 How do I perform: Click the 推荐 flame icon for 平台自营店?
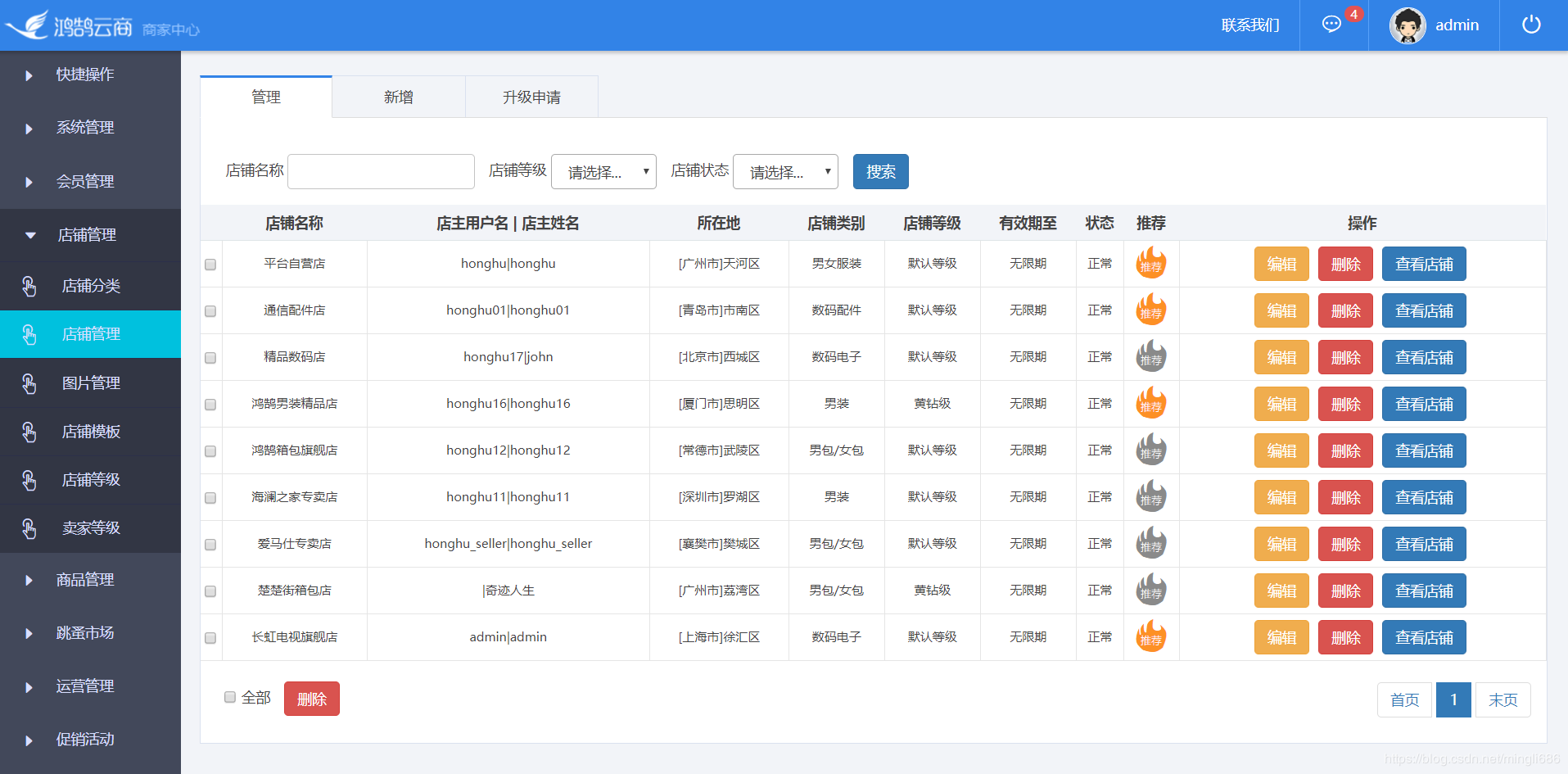pyautogui.click(x=1151, y=263)
